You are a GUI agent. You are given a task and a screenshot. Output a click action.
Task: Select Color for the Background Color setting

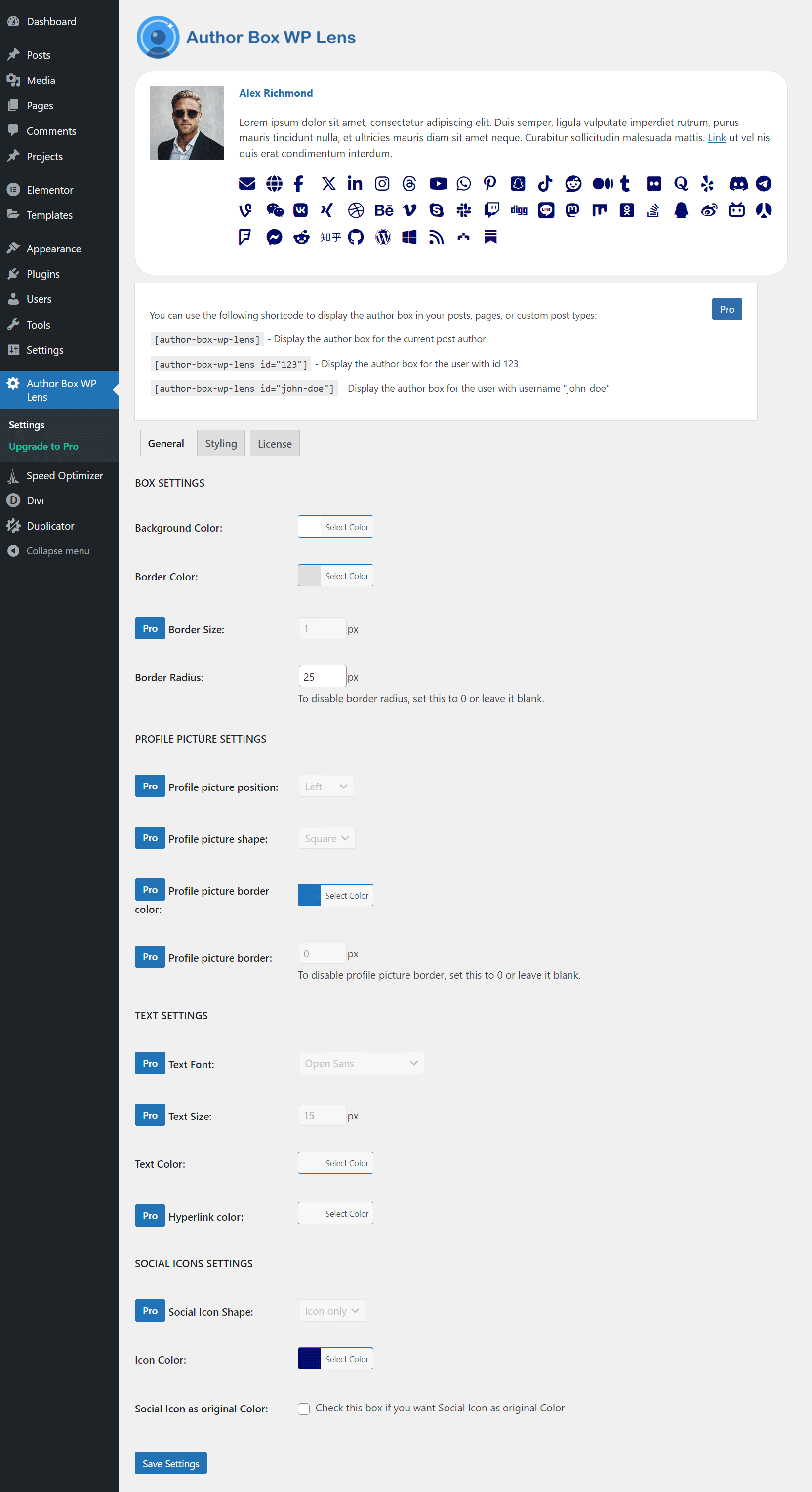point(346,527)
